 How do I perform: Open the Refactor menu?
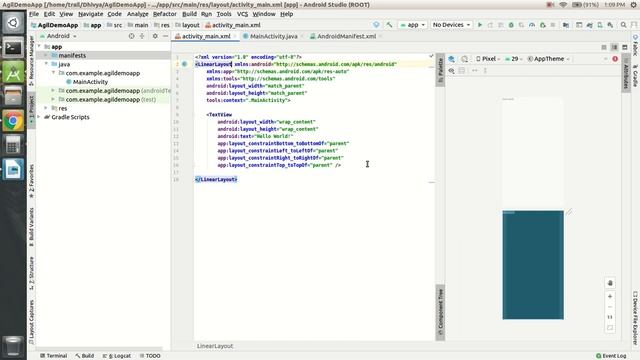164,14
